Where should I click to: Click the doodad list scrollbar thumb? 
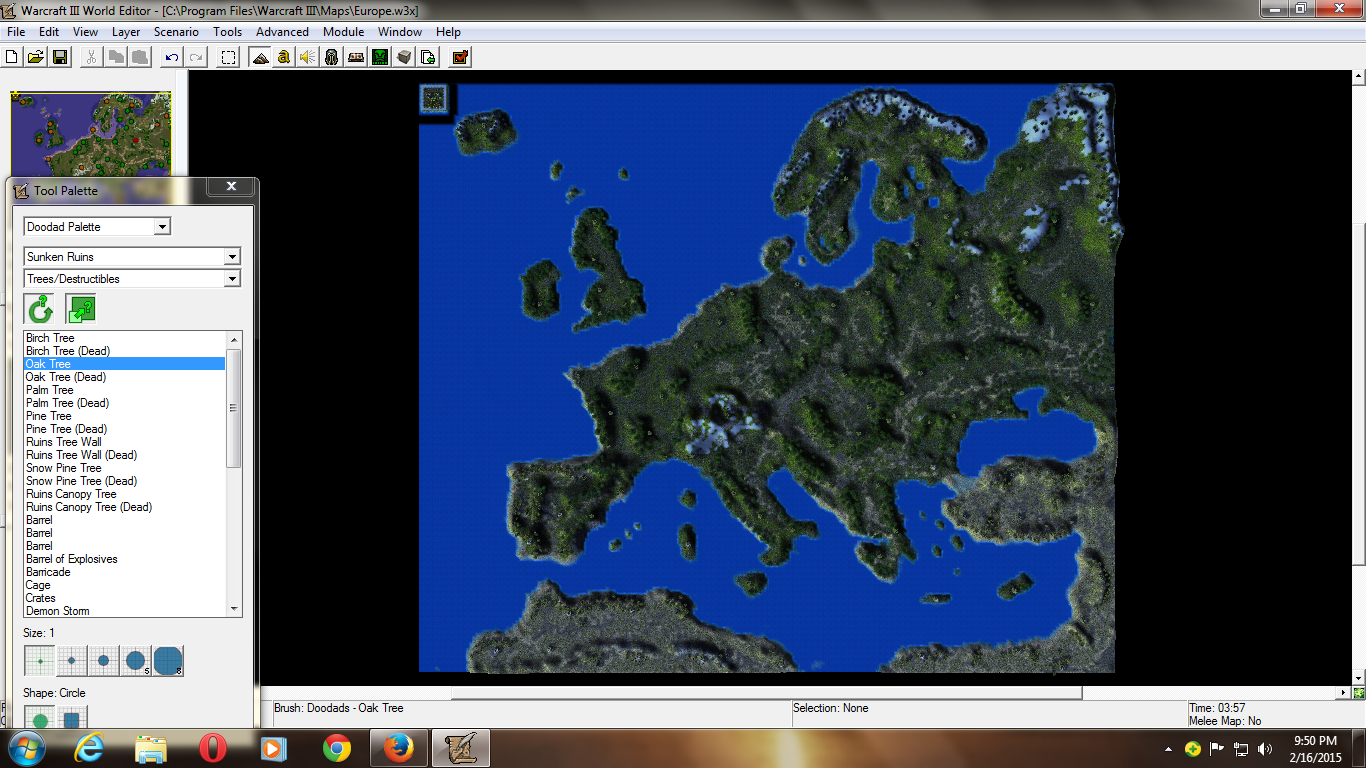click(234, 408)
